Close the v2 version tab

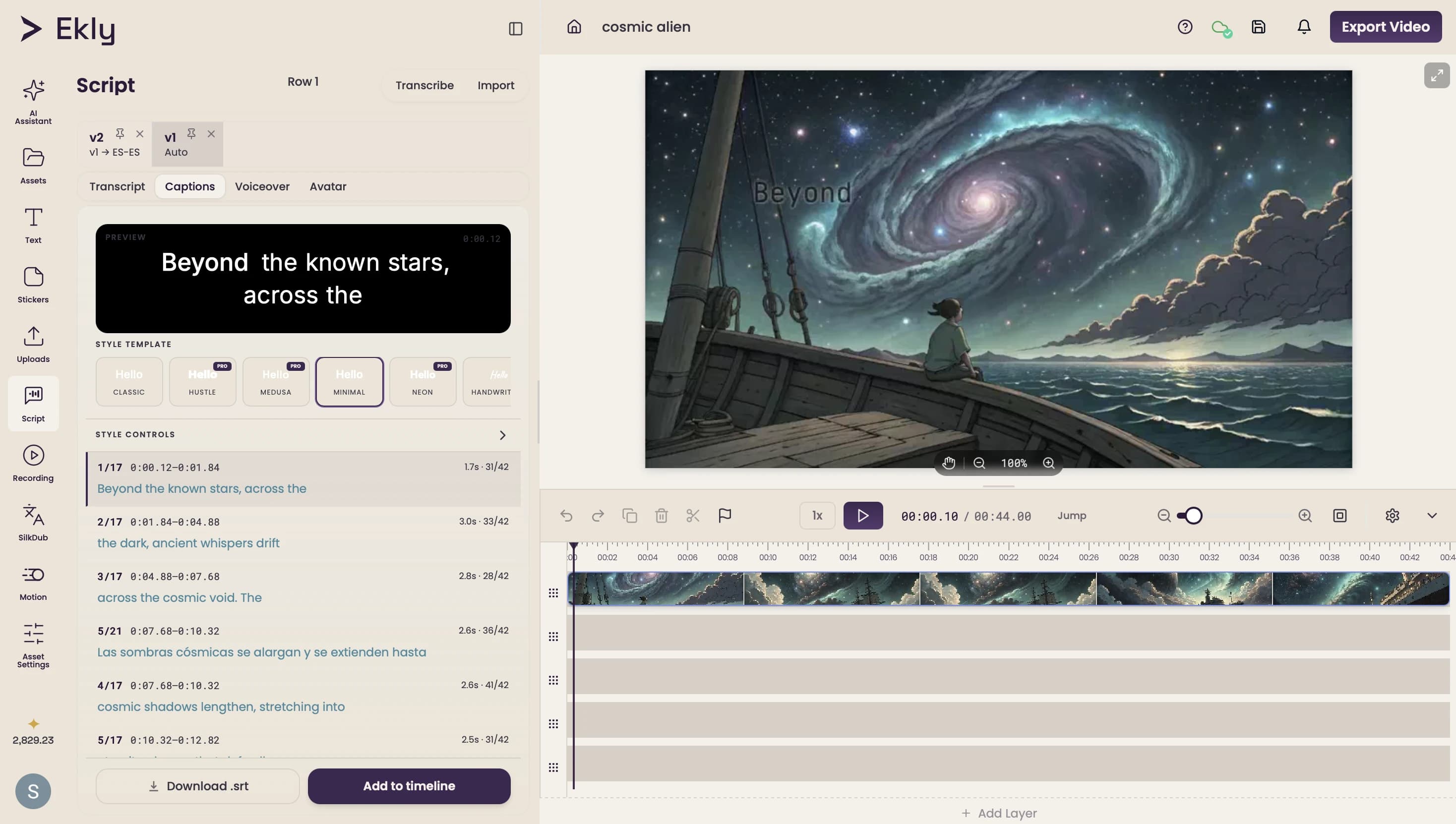click(140, 133)
